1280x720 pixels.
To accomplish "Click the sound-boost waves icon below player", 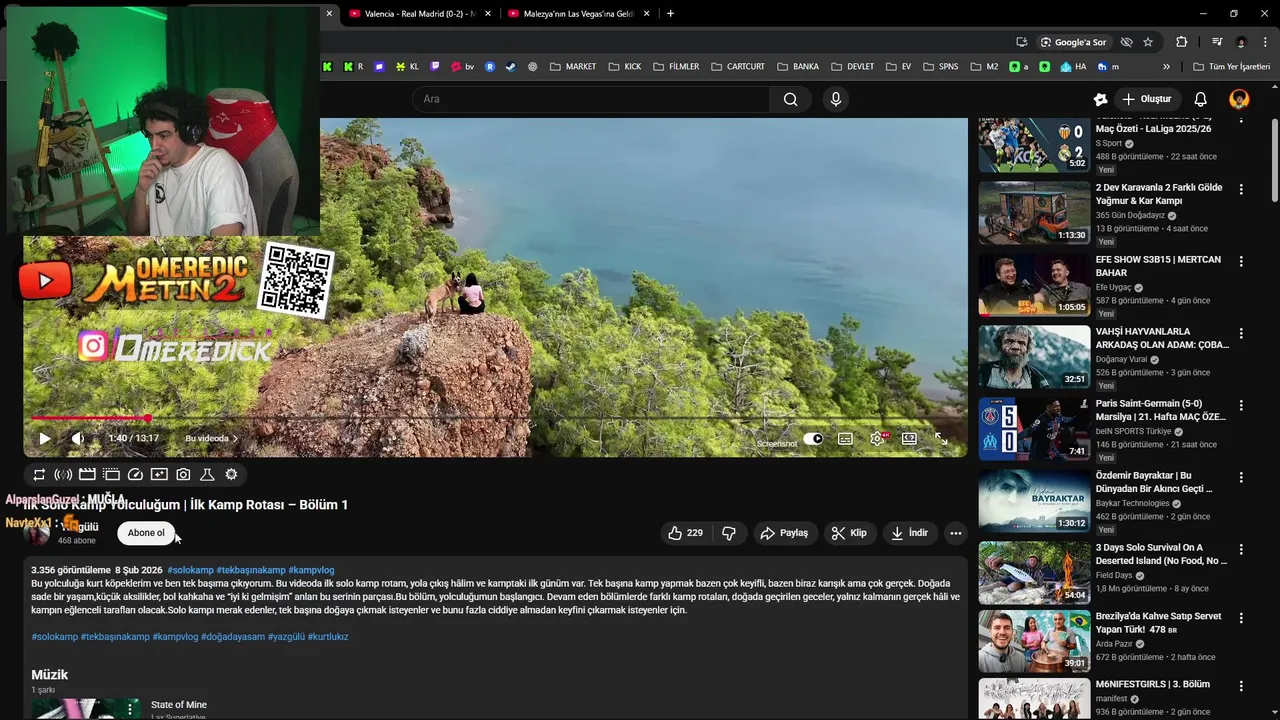I will [x=63, y=475].
